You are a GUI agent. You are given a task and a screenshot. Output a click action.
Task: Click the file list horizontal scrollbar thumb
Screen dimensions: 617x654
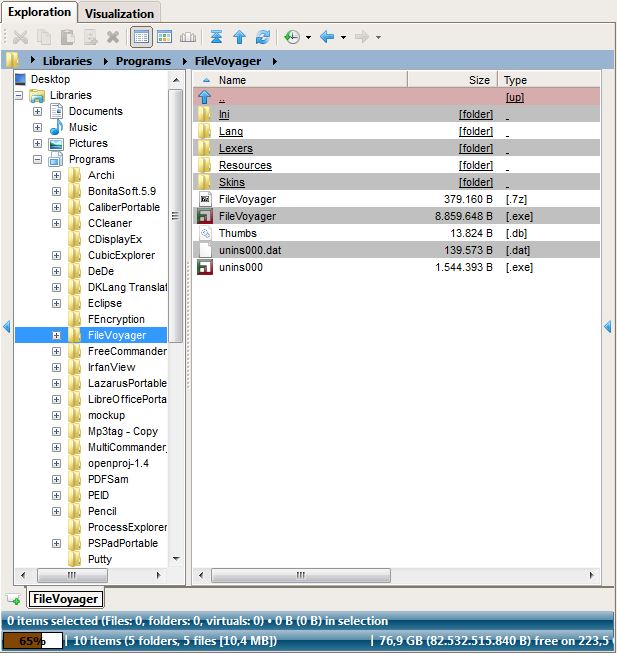(x=301, y=576)
